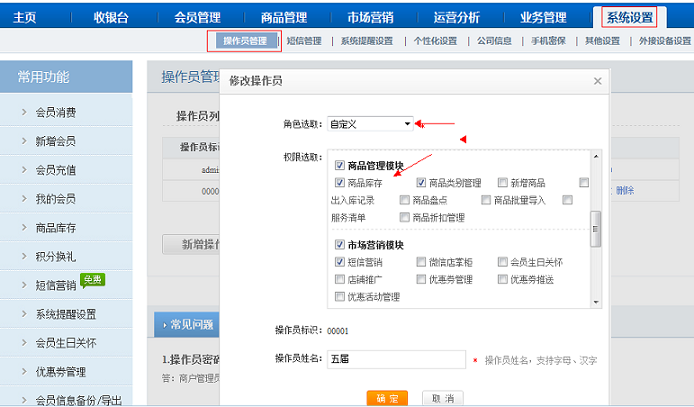This screenshot has width=694, height=407.
Task: Uncheck the 商品类别管理 permission
Action: [421, 183]
